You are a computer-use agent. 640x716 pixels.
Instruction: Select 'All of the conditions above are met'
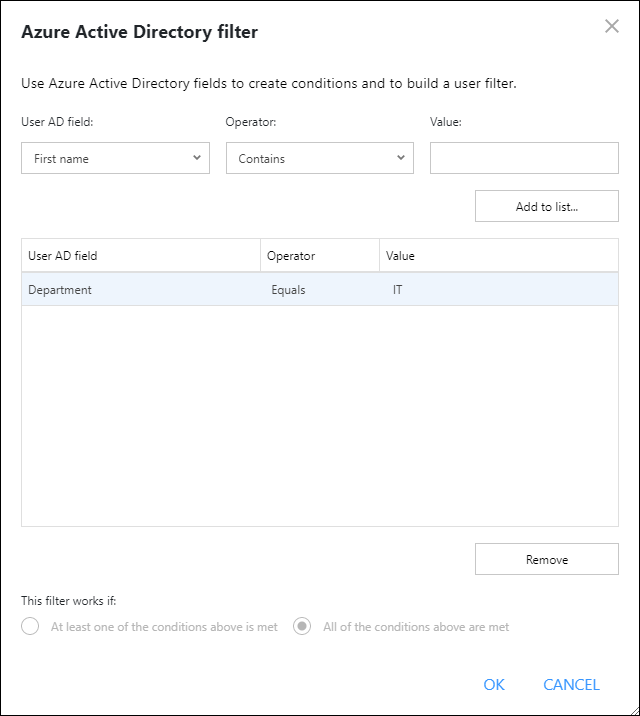point(302,626)
